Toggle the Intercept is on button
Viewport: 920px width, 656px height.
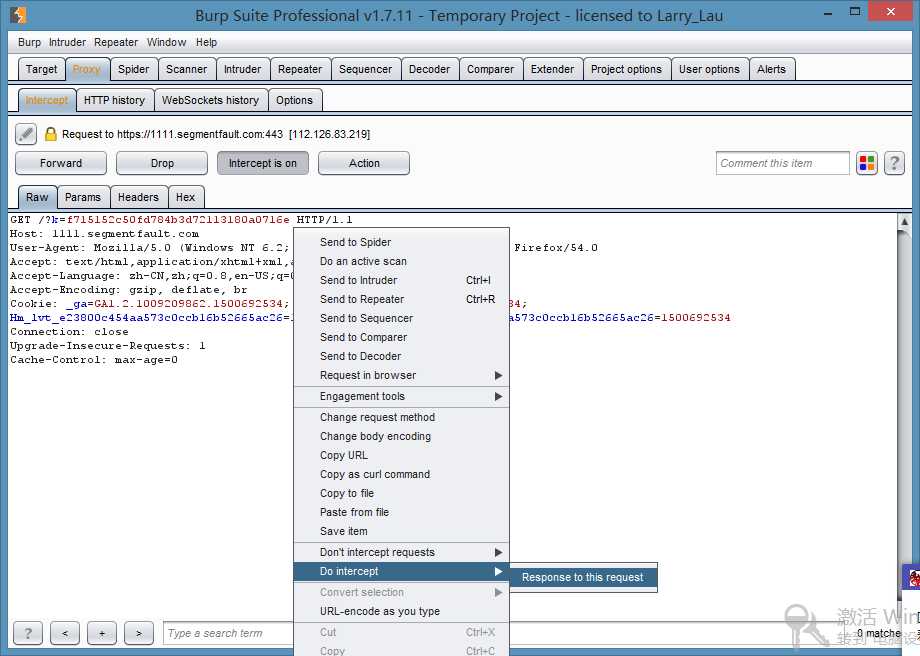pos(263,163)
